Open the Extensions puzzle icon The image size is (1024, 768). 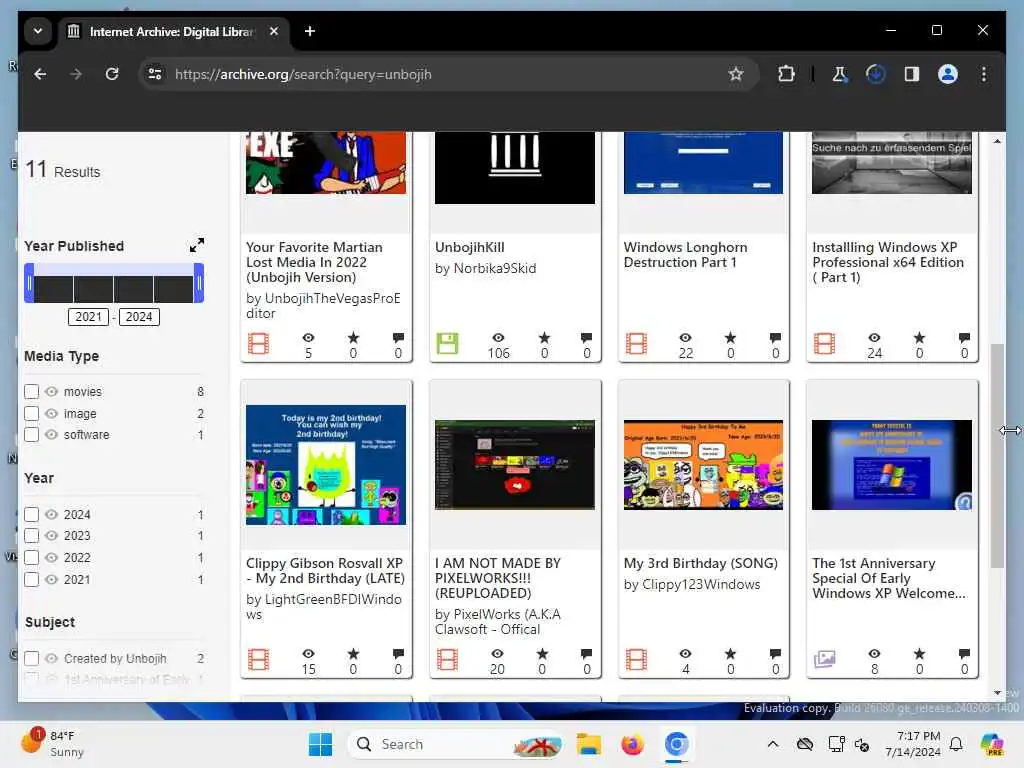tap(786, 74)
